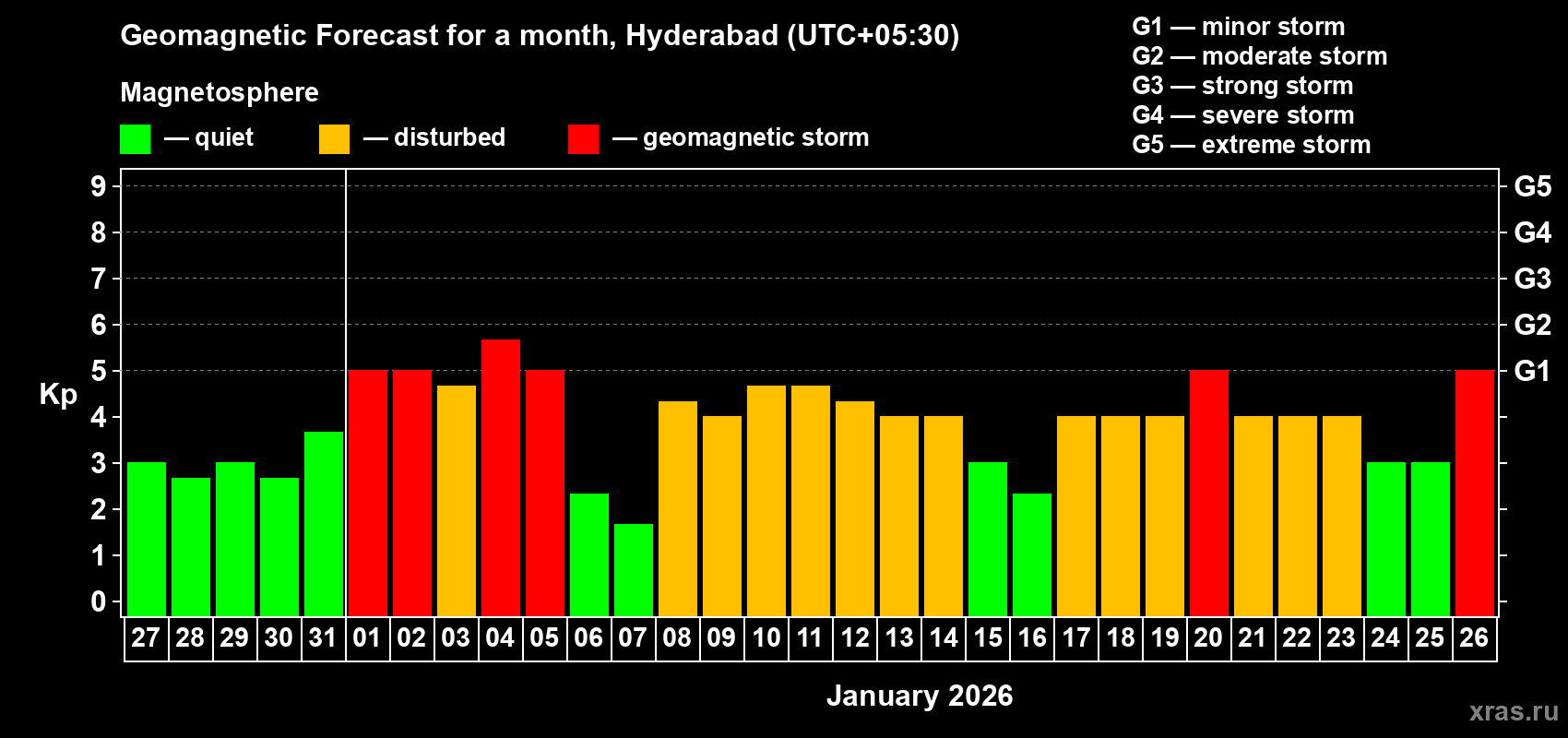Click the Kp axis value 7
The width and height of the screenshot is (1568, 738).
[x=99, y=279]
